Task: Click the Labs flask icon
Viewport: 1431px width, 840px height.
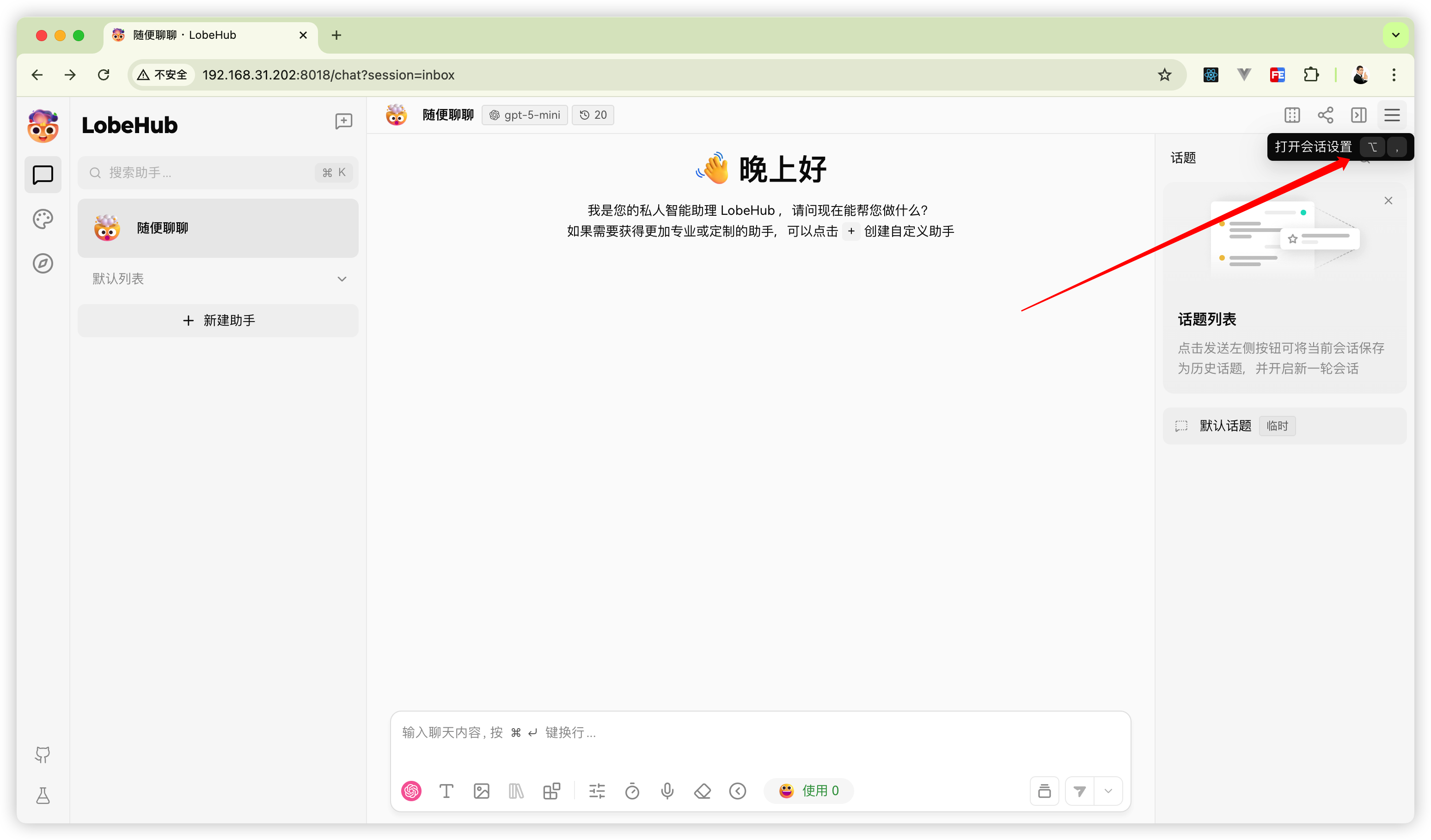Action: (43, 796)
